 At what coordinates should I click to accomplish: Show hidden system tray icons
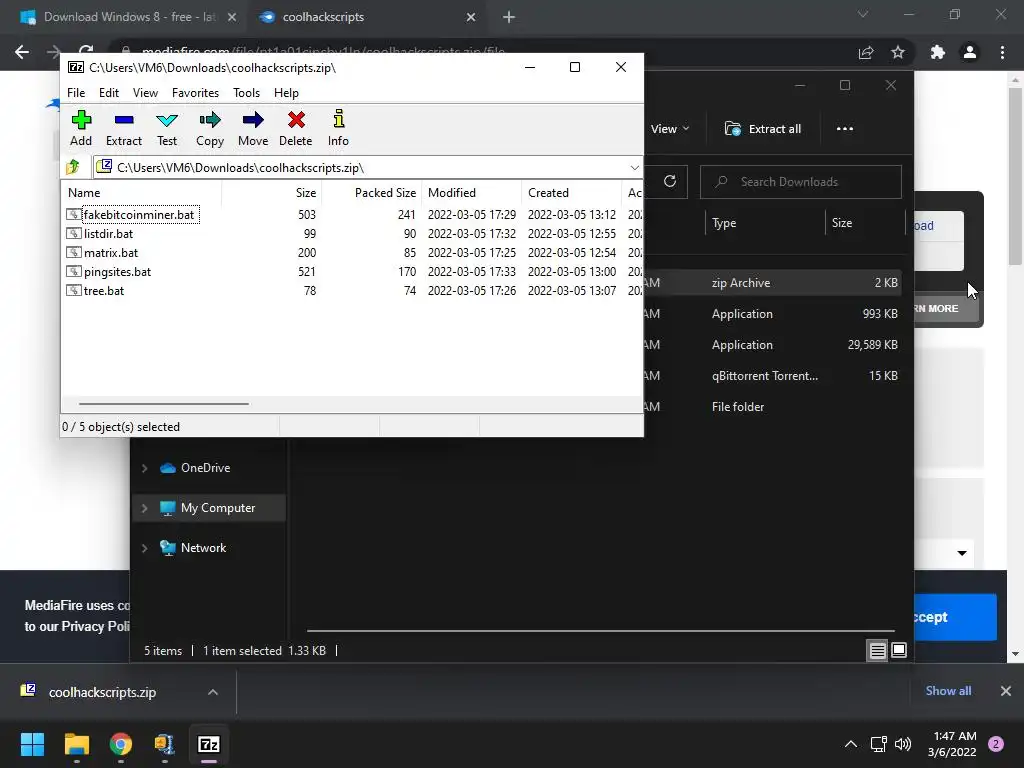pos(850,744)
